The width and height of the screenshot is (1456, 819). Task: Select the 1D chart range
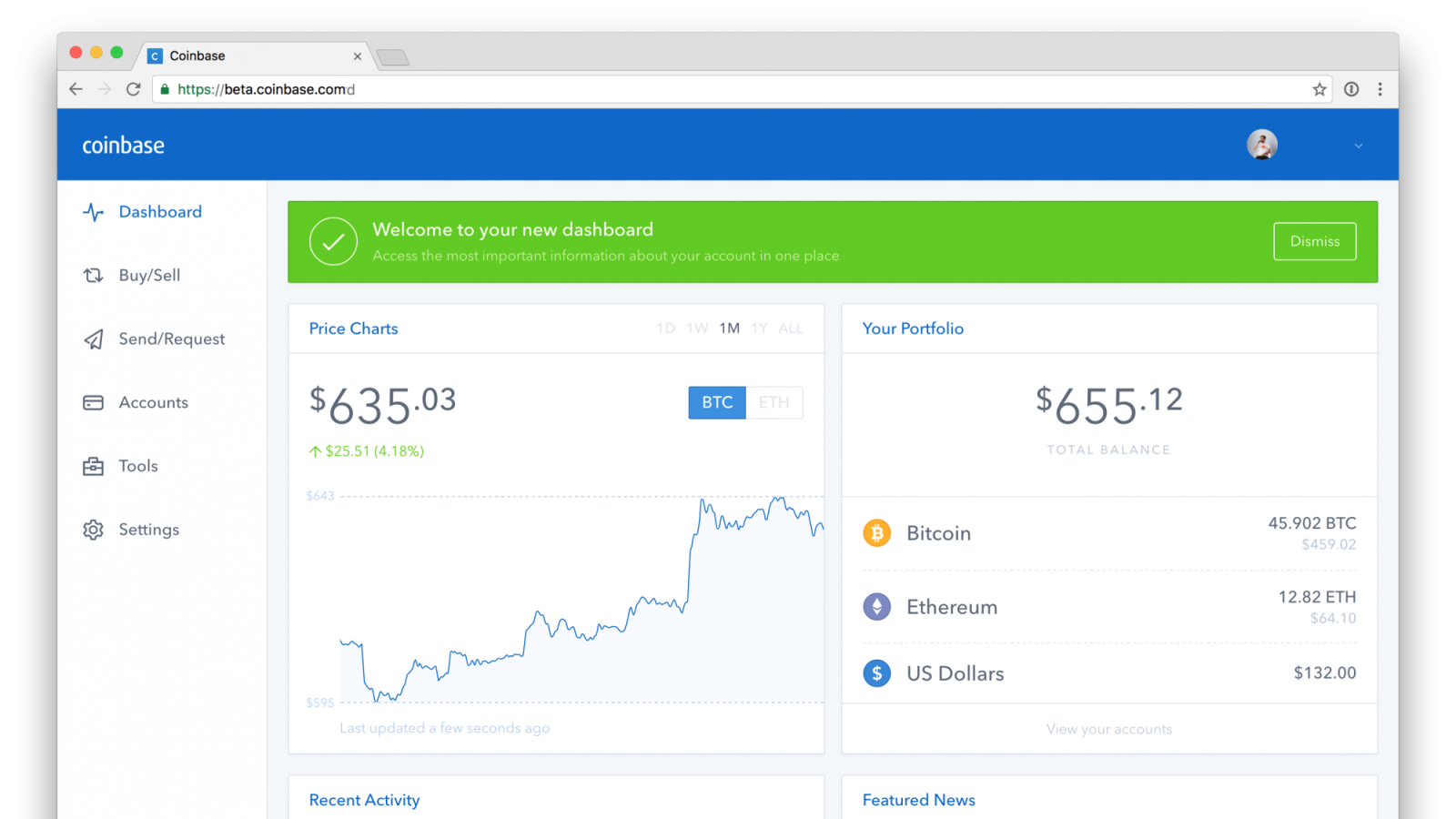(x=666, y=329)
